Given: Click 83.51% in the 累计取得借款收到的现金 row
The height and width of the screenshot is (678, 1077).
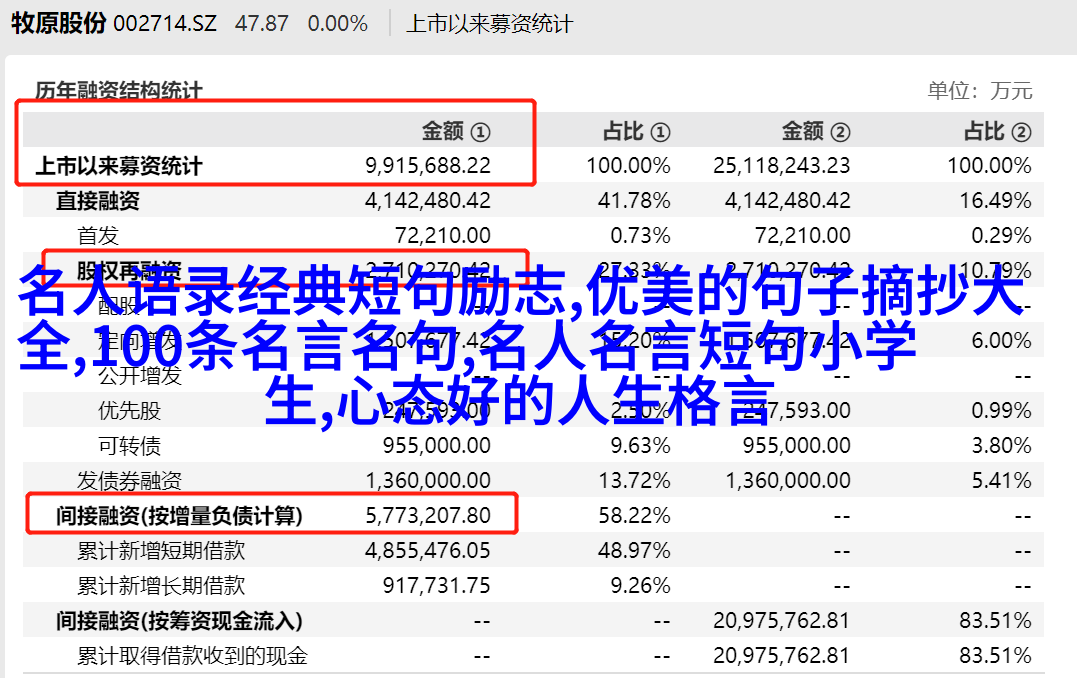Looking at the screenshot, I should tap(995, 656).
